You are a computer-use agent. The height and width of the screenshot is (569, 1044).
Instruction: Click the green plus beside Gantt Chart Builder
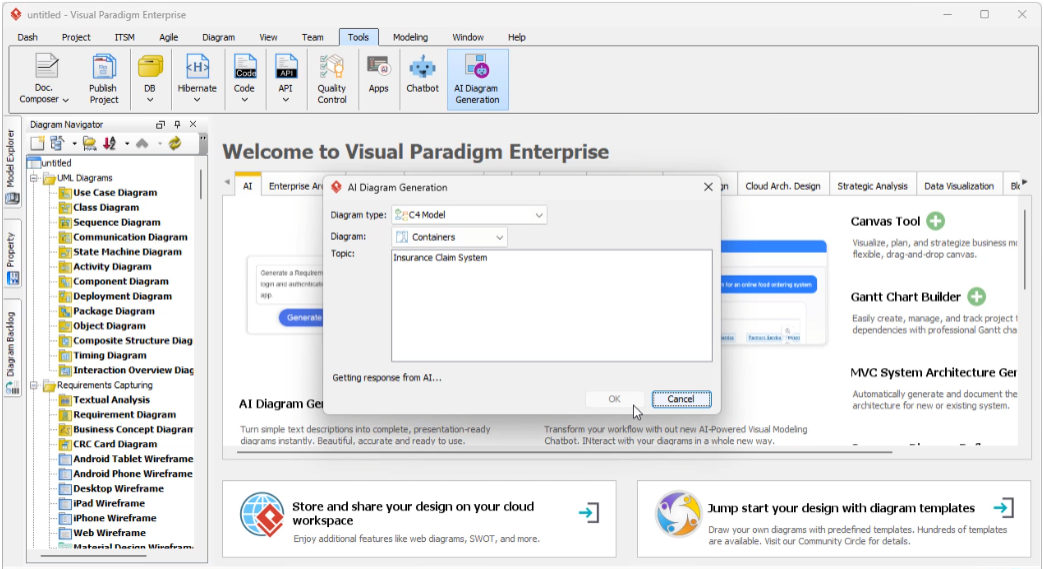[976, 297]
